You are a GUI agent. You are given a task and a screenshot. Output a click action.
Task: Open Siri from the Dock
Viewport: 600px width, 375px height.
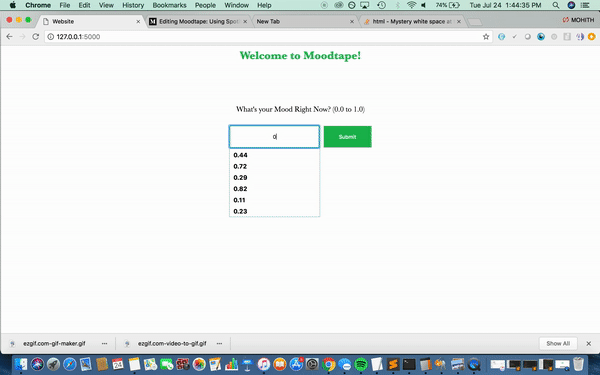pos(38,364)
